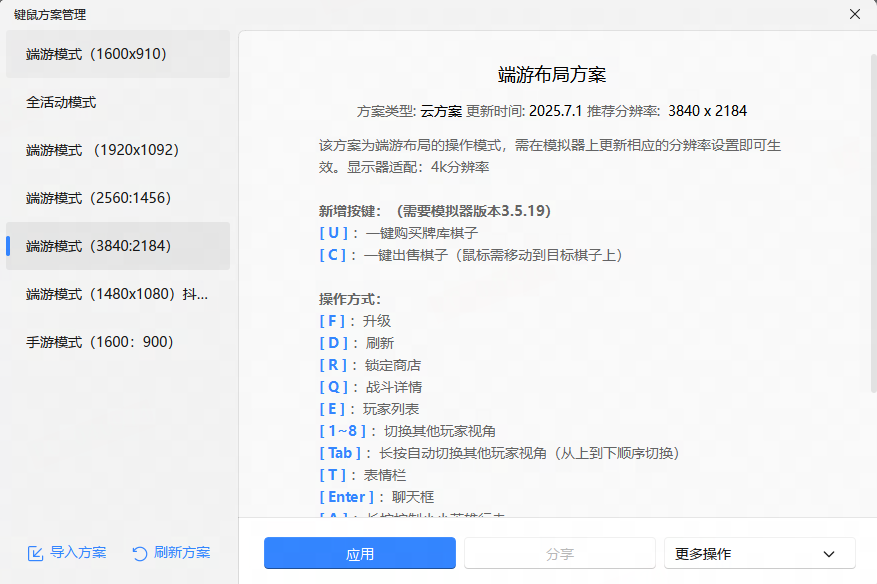Select the active 端游模式（3840:2184）item
The height and width of the screenshot is (584, 877).
click(118, 246)
